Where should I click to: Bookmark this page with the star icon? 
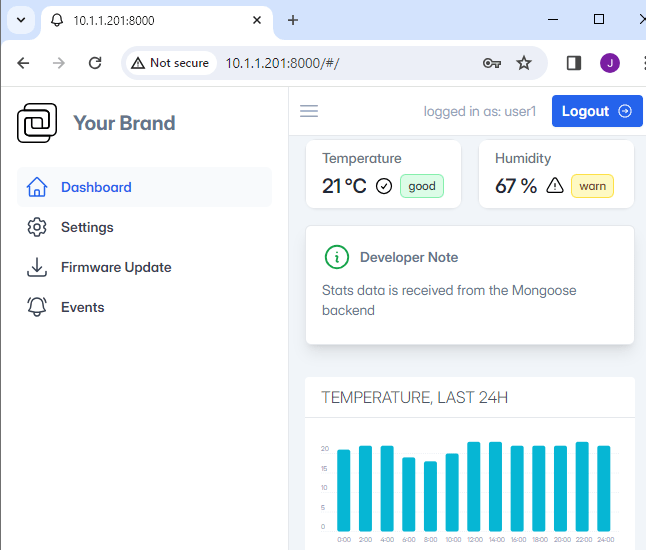click(x=524, y=63)
